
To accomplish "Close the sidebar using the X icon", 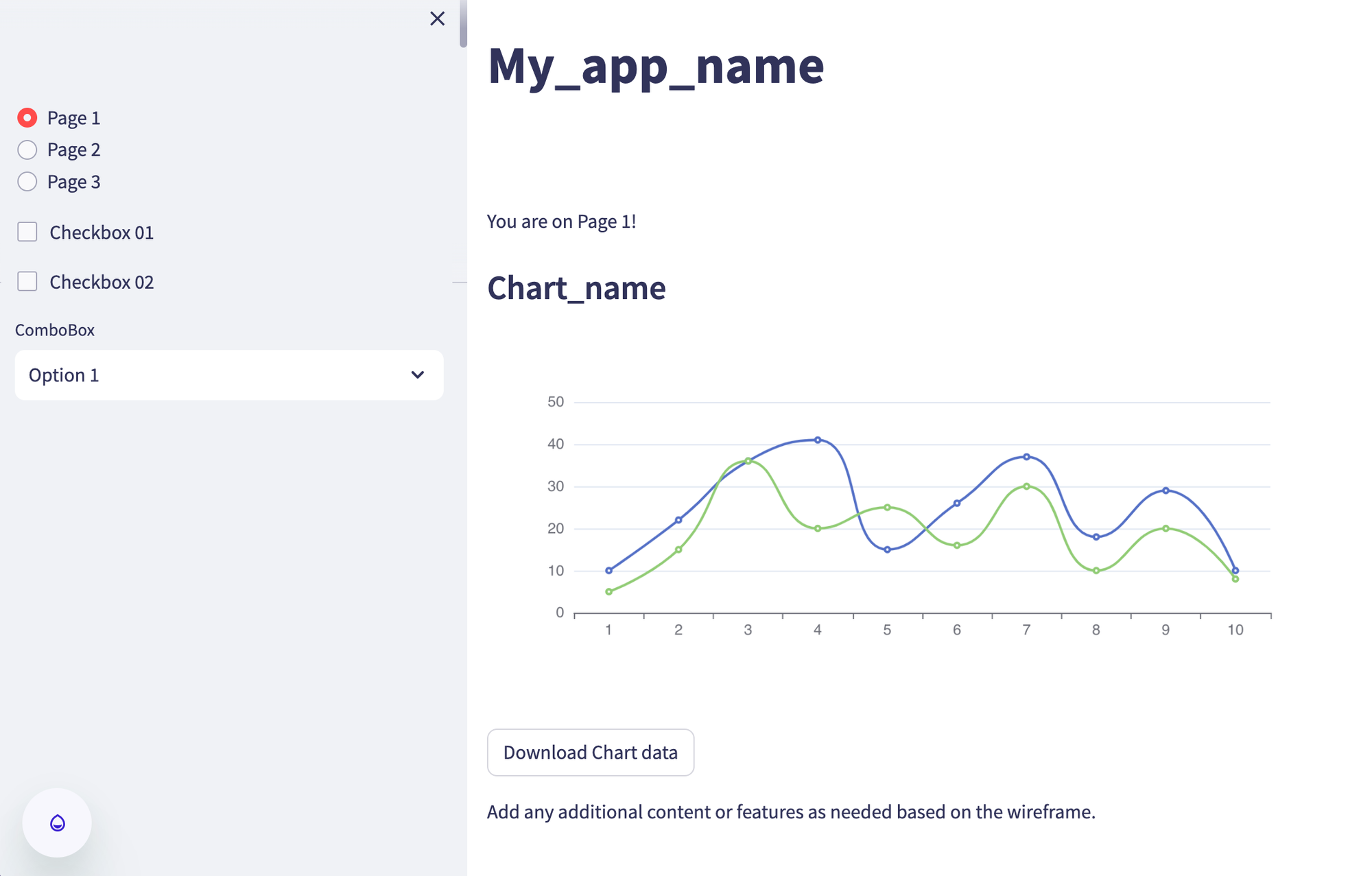I will click(437, 19).
